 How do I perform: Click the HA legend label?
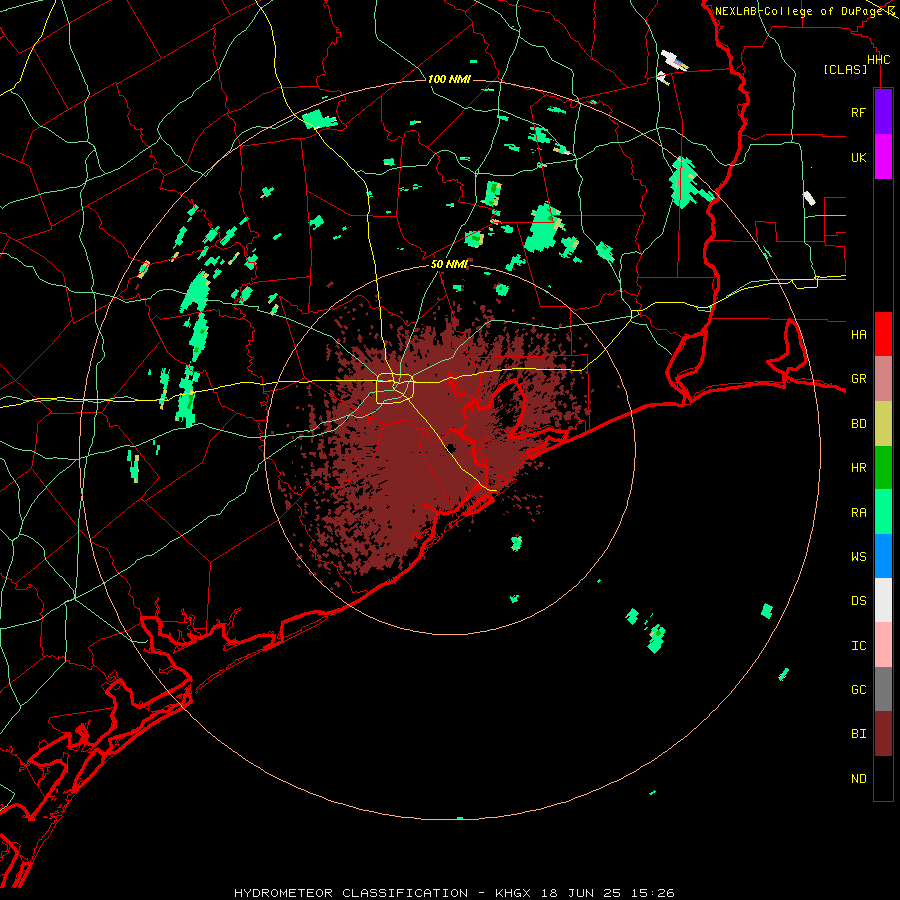[x=859, y=334]
